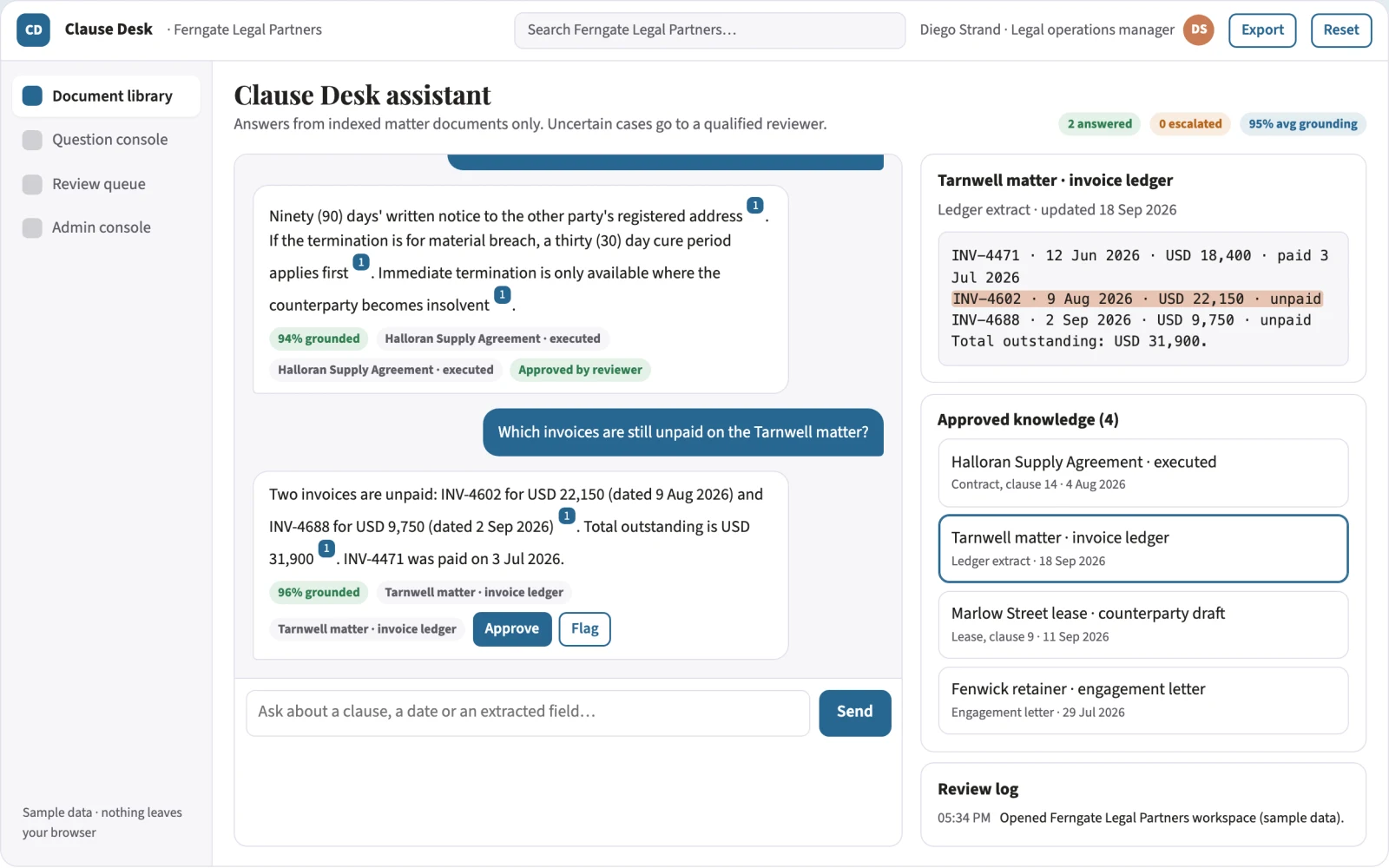Image resolution: width=1389 pixels, height=868 pixels.
Task: Click the 'Approved by reviewer' tag
Action: point(580,370)
